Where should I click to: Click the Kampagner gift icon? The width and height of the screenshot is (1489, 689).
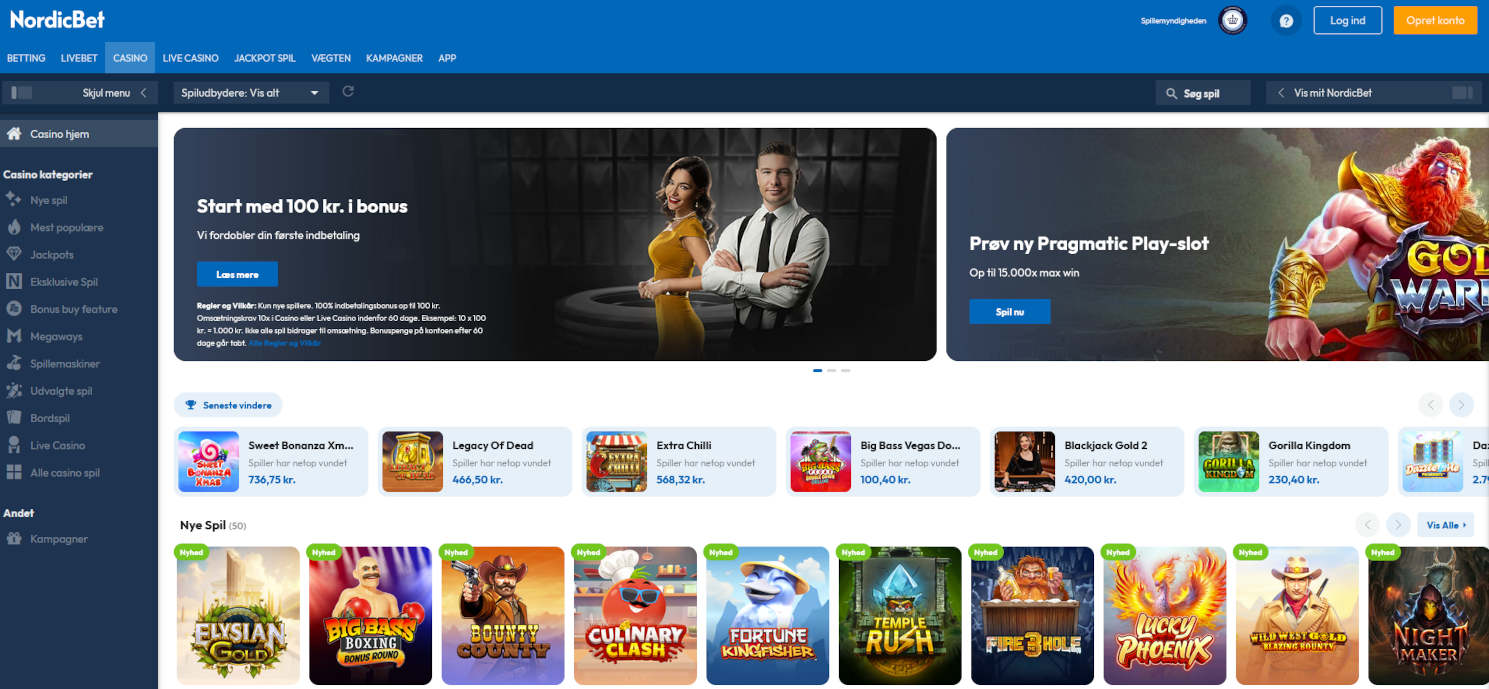pyautogui.click(x=14, y=539)
